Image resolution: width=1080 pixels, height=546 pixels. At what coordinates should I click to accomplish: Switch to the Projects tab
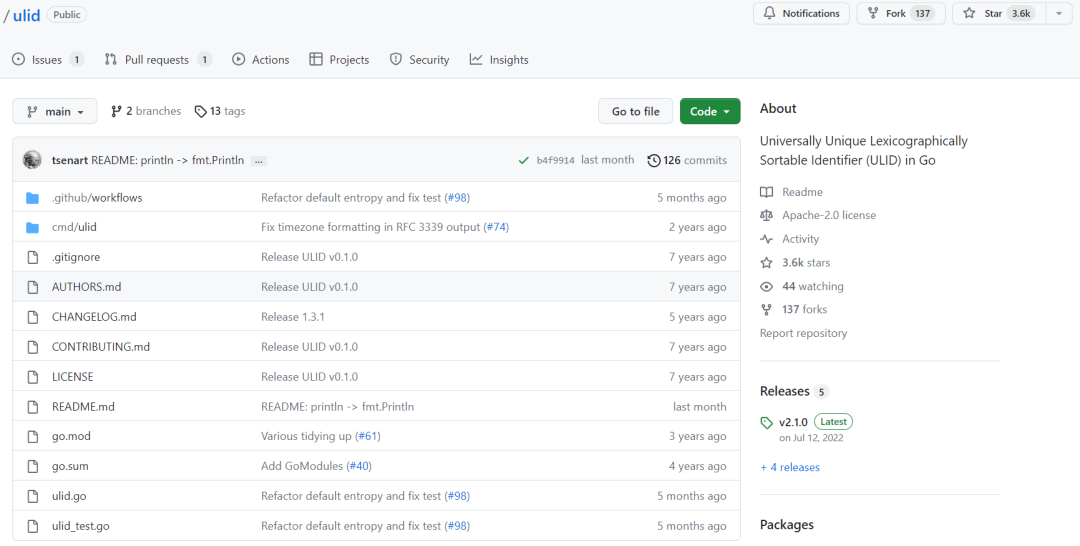pyautogui.click(x=339, y=60)
